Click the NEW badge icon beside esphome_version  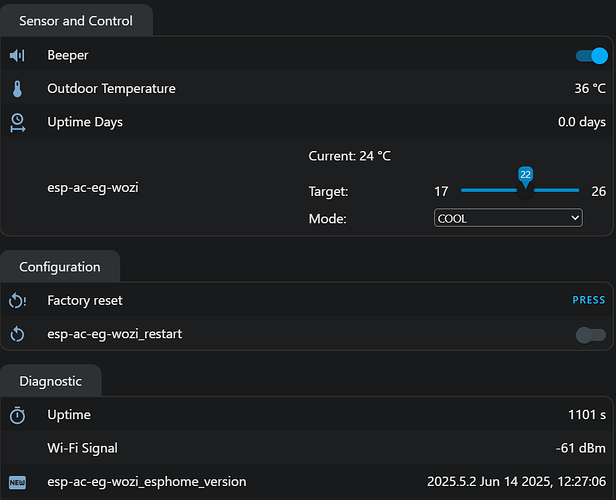pos(17,482)
